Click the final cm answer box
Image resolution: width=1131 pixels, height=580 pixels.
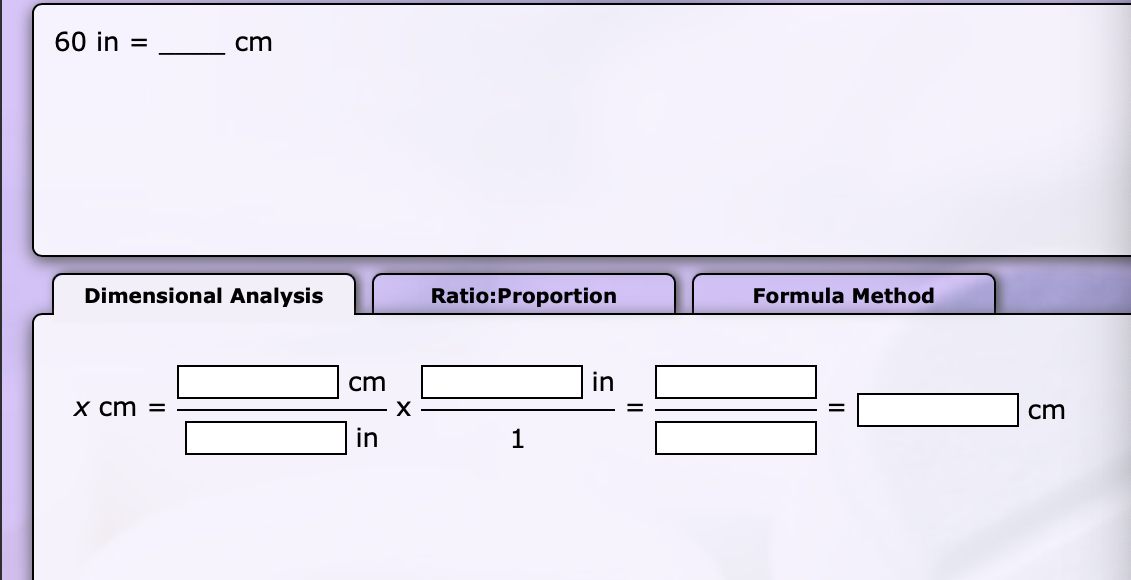coord(937,409)
